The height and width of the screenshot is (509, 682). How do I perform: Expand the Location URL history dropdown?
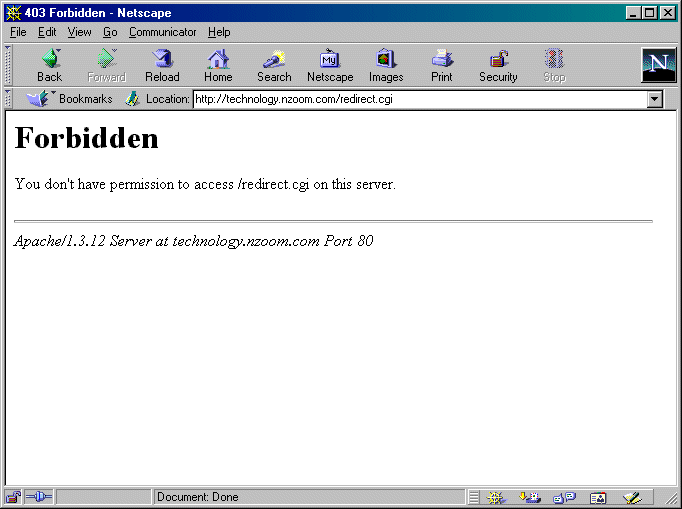tap(655, 99)
